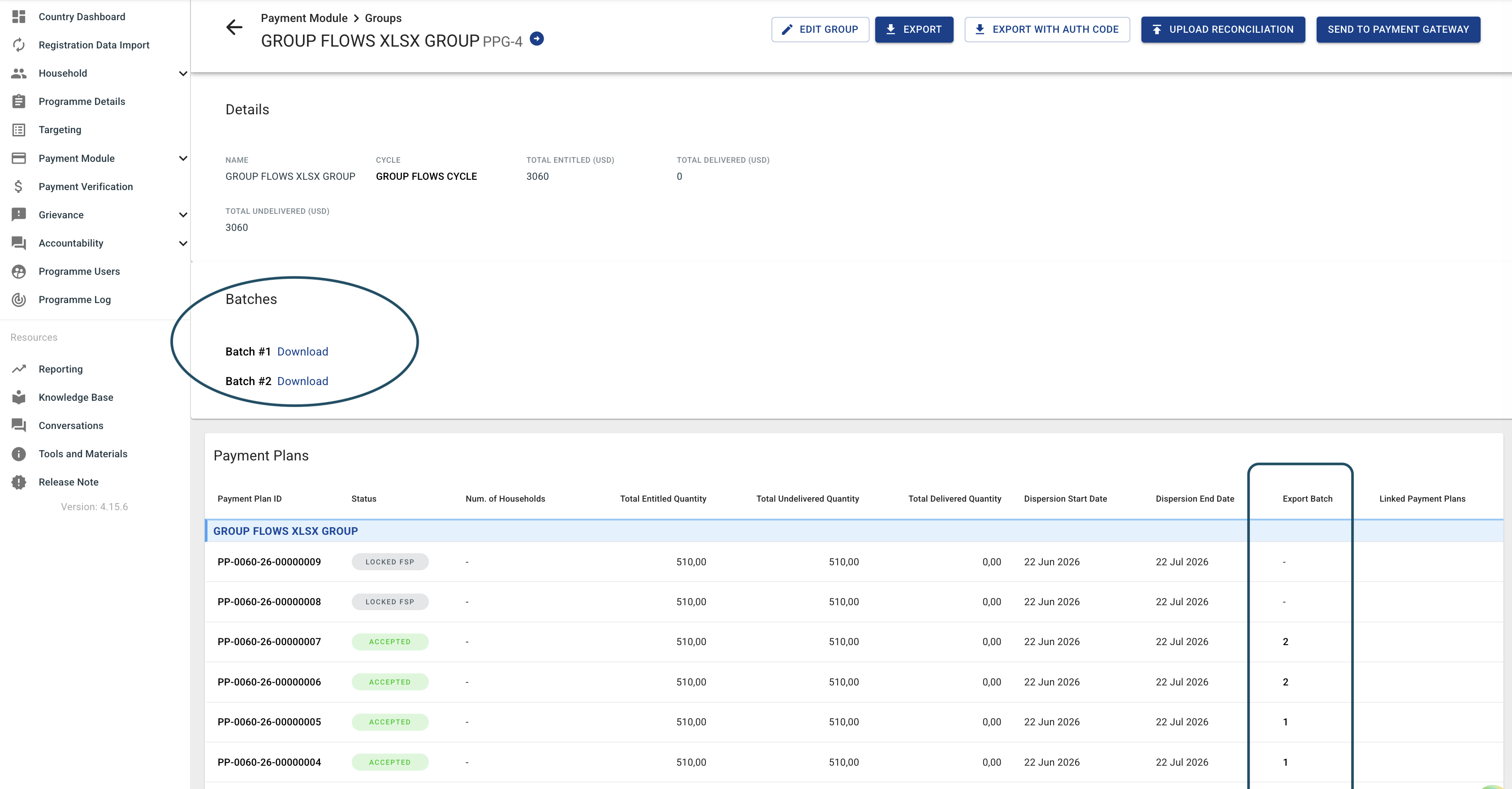Click the Accountability chat icon
Screen dimensions: 1512x789
pos(19,243)
